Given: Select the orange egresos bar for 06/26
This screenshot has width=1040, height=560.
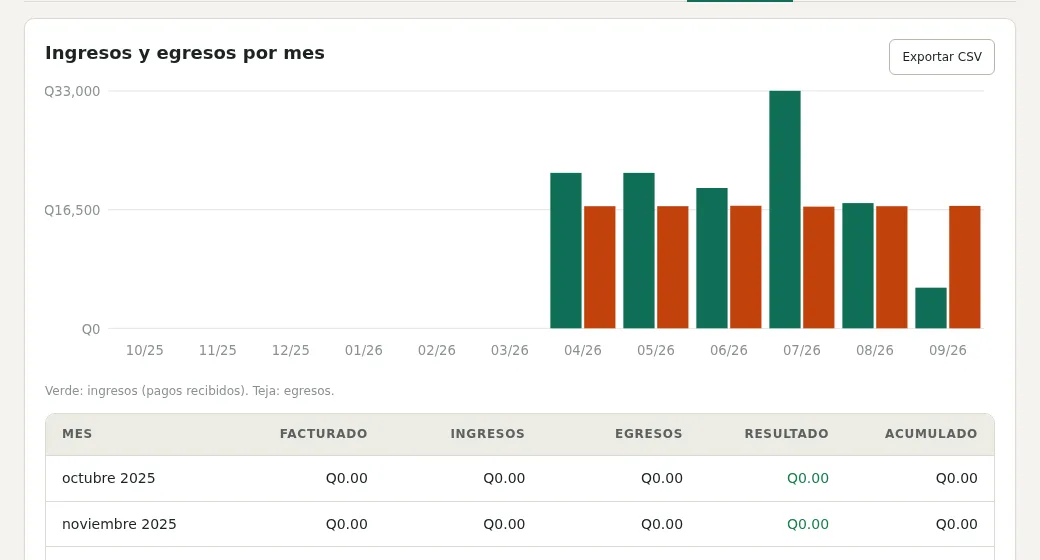Looking at the screenshot, I should point(746,267).
